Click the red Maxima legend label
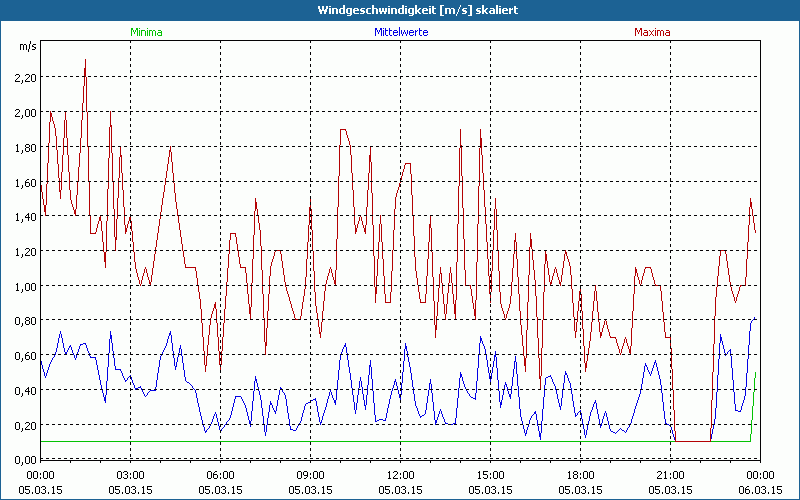This screenshot has width=800, height=500. point(652,32)
